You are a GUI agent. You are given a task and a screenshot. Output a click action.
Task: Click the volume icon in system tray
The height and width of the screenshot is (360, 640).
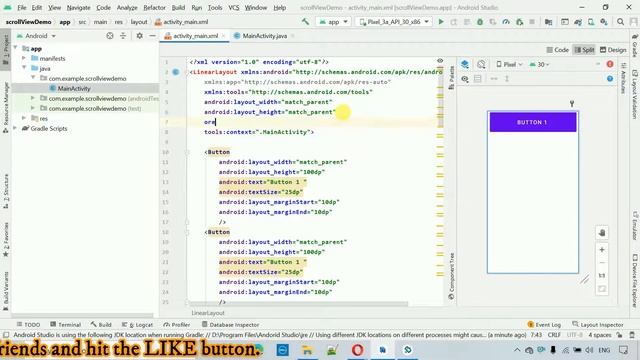[x=589, y=350]
